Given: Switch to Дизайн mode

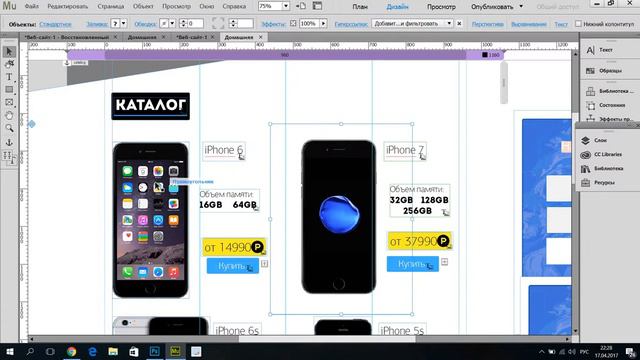Looking at the screenshot, I should tap(397, 7).
